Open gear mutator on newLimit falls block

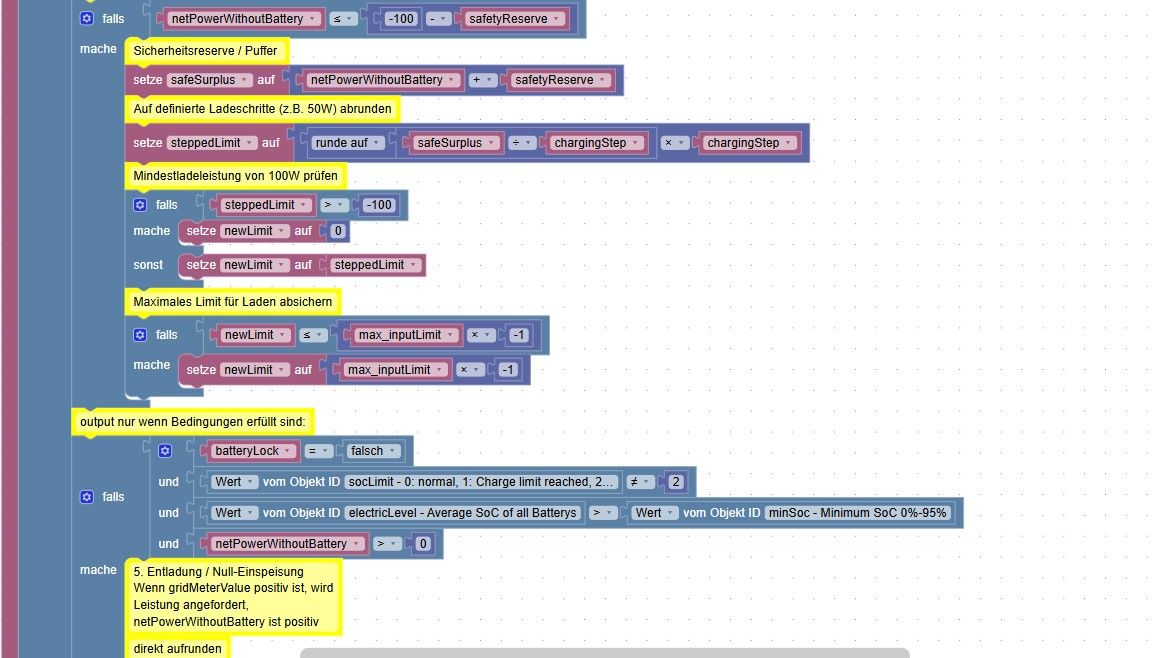pyautogui.click(x=140, y=335)
